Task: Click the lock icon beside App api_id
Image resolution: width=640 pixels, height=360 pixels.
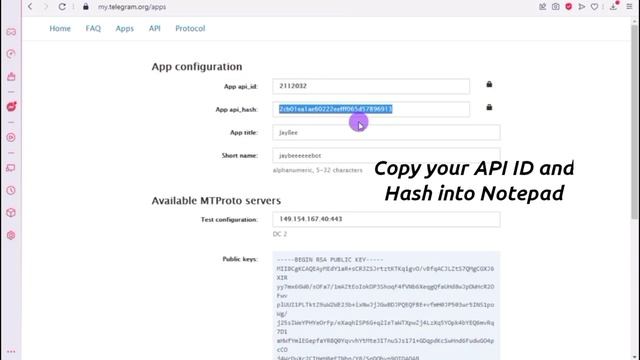Action: click(489, 84)
